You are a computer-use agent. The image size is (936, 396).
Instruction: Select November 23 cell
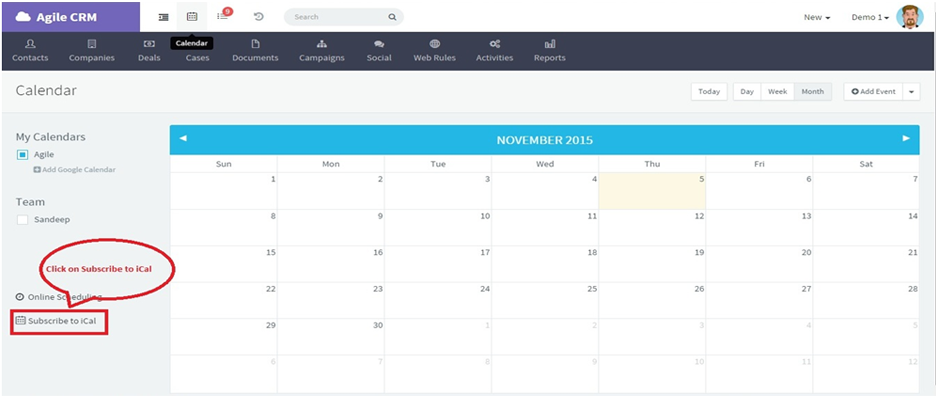coord(331,300)
